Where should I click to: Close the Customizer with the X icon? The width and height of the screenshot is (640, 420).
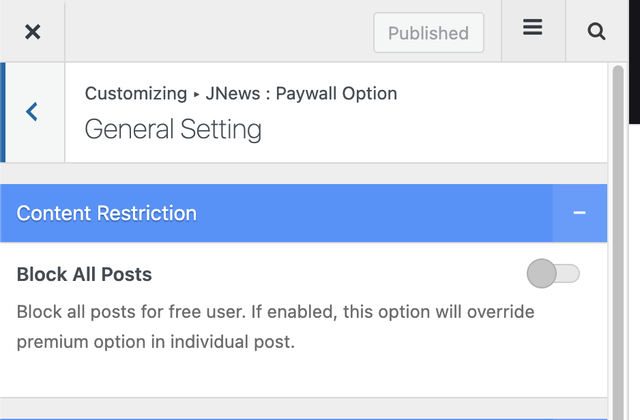pos(32,31)
